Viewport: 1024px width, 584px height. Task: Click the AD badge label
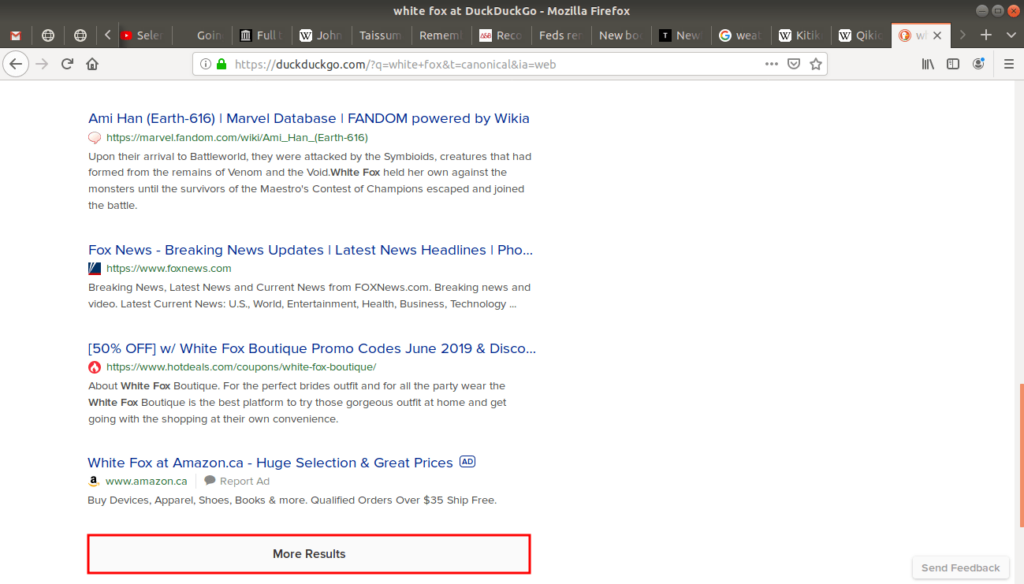[x=468, y=461]
